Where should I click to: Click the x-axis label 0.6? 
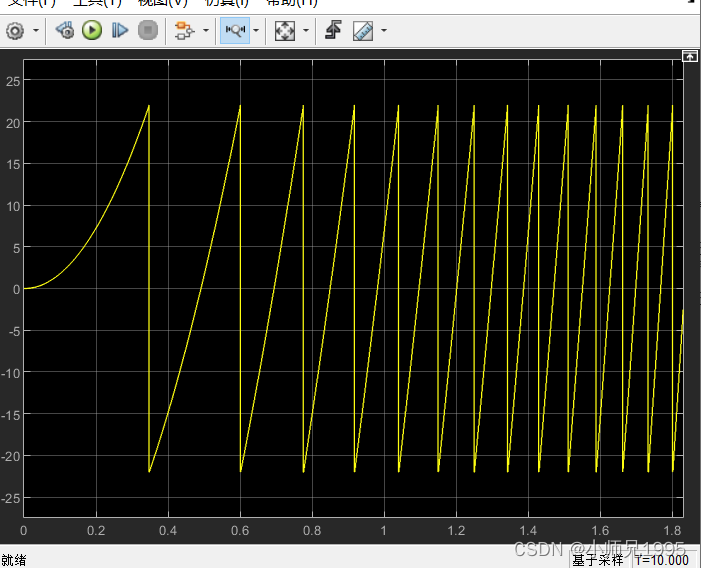tap(240, 530)
